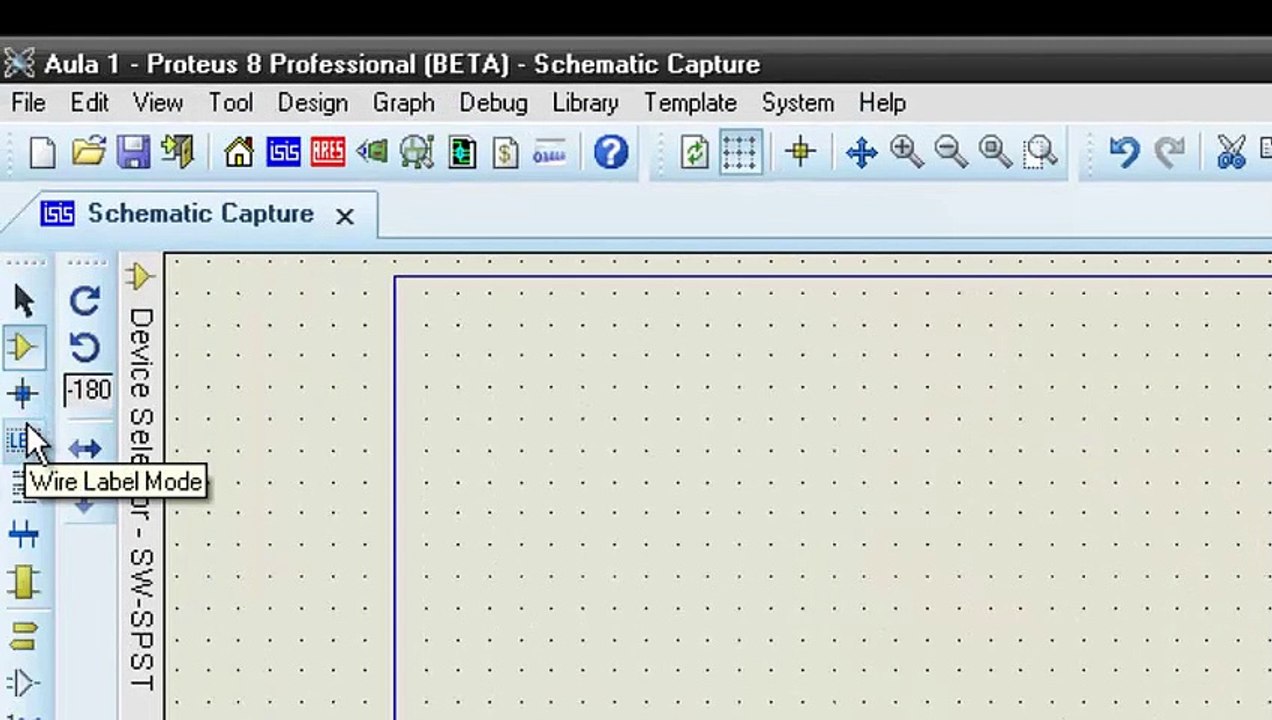Image resolution: width=1272 pixels, height=720 pixels.
Task: Toggle the false origin crosshair icon
Action: click(x=800, y=153)
